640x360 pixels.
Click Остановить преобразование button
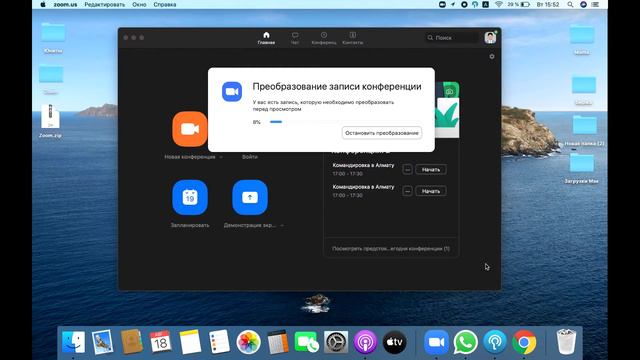382,133
